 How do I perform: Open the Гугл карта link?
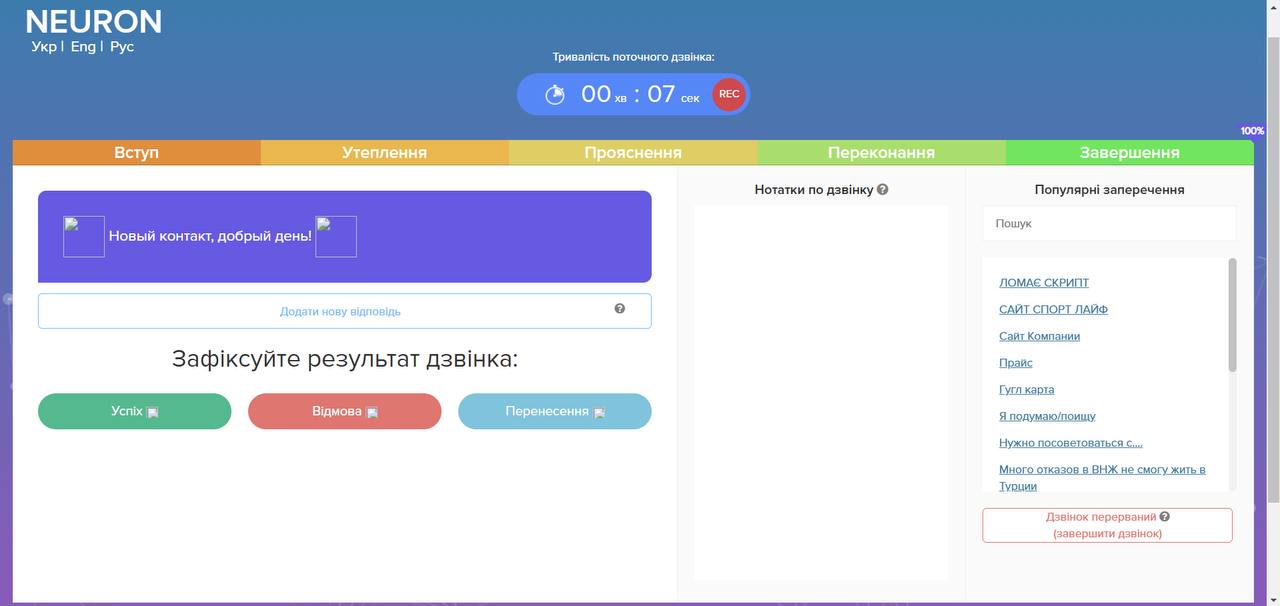pos(1026,390)
